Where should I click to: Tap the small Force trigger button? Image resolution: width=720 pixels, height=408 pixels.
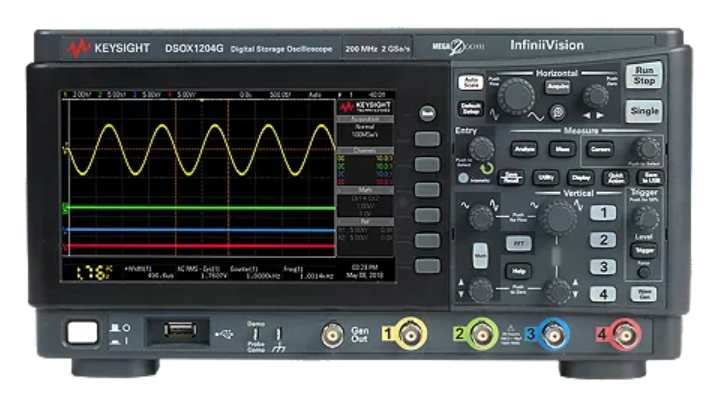tap(644, 272)
